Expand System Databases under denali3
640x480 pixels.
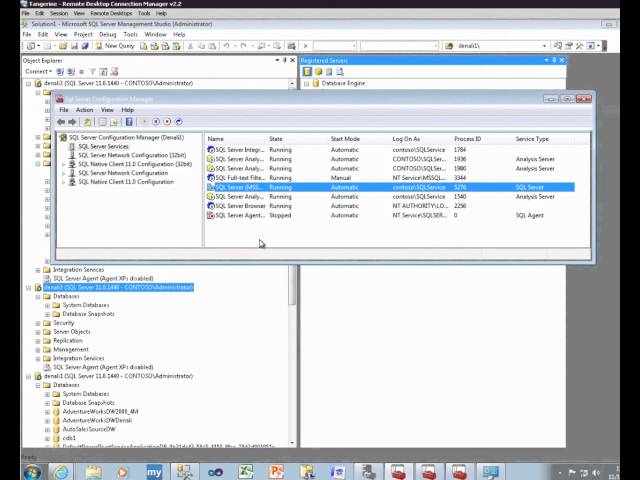point(47,305)
